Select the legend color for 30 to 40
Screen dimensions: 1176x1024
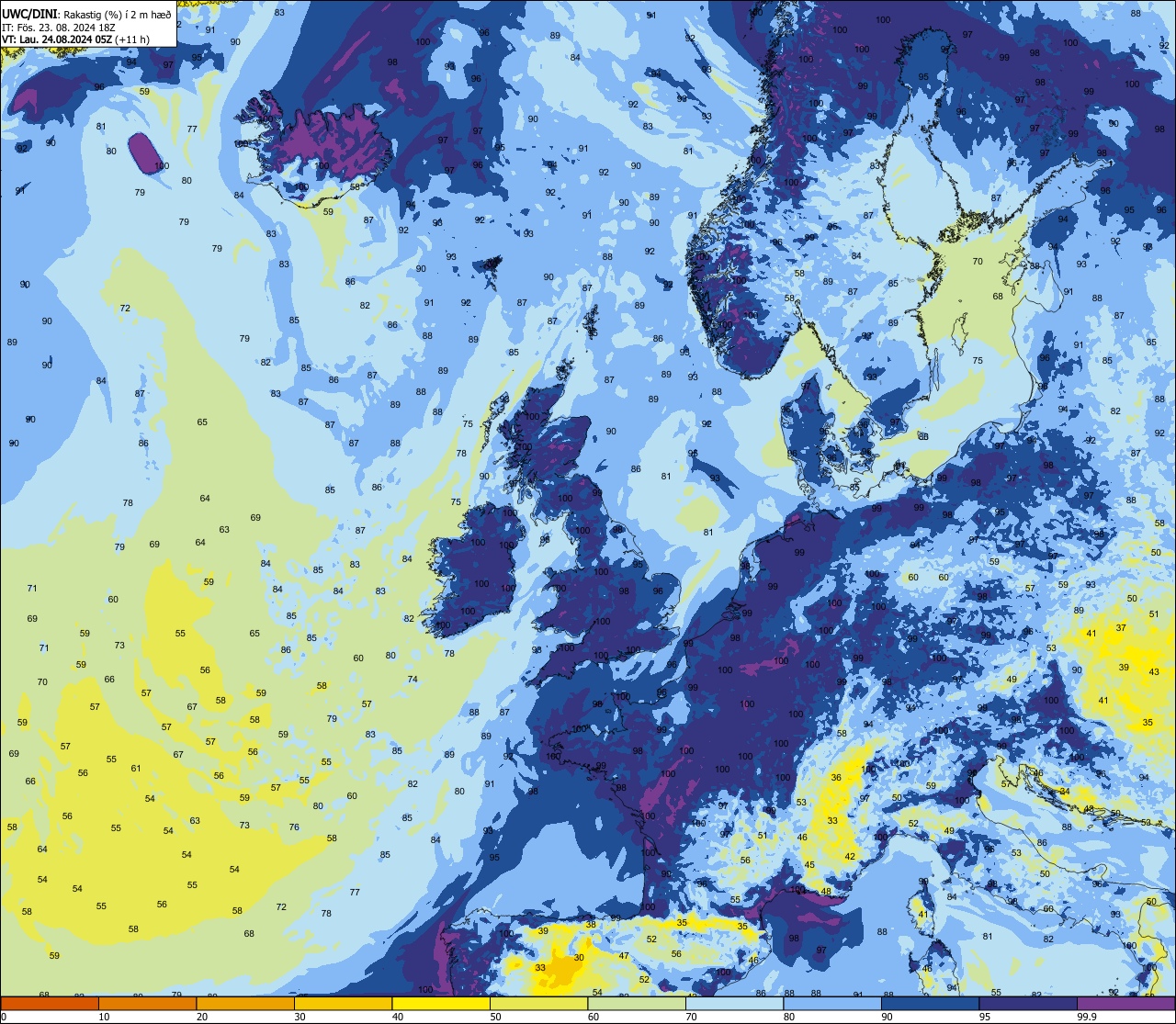point(343,1003)
